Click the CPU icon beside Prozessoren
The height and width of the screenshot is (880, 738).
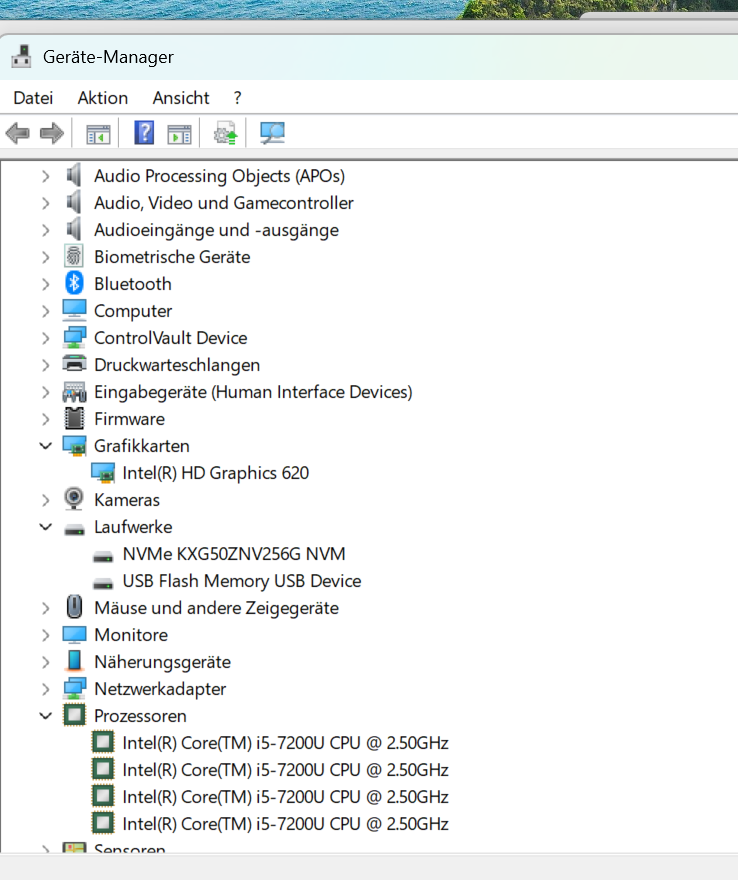pos(74,715)
